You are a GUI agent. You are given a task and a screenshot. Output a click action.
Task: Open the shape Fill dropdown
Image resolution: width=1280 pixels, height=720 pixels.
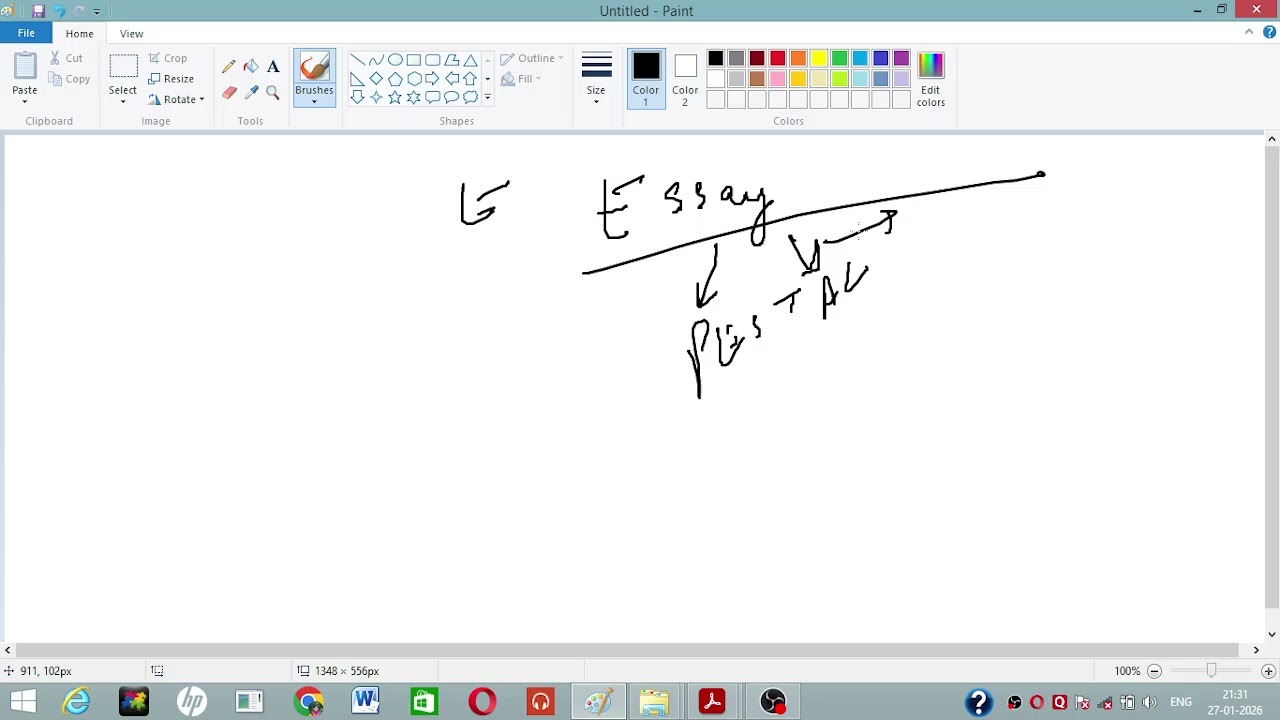click(521, 79)
